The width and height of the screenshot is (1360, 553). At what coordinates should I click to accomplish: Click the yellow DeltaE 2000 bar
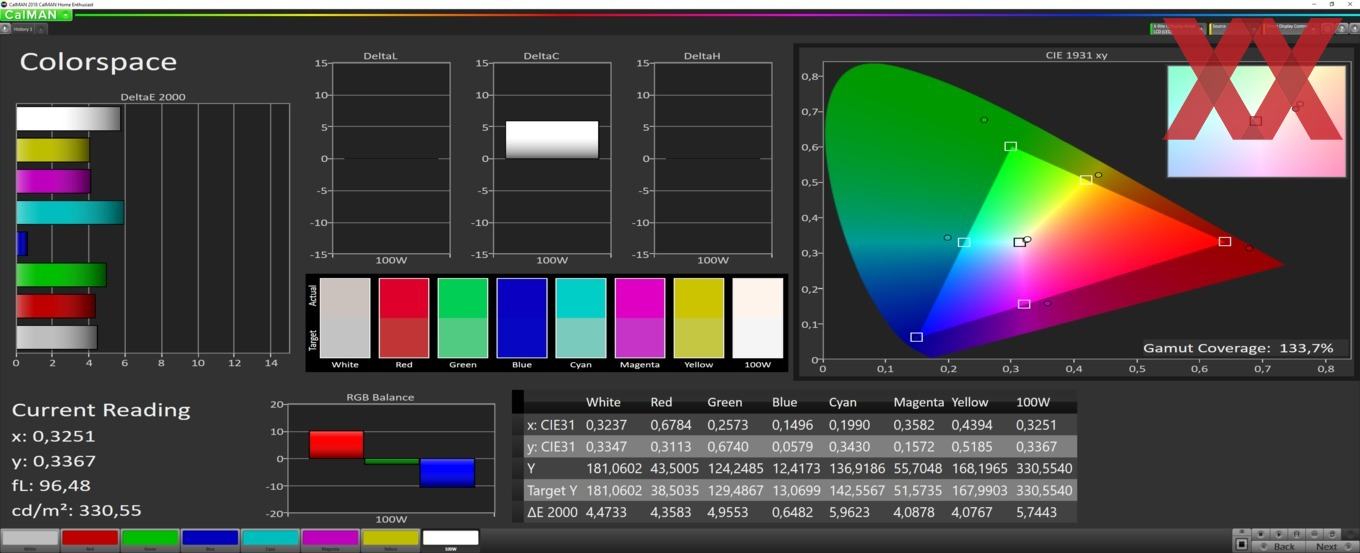tap(53, 150)
